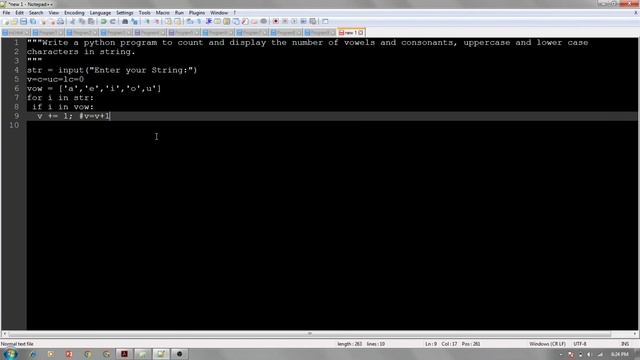The height and width of the screenshot is (360, 640).
Task: Toggle word wrap in the toolbar
Action: click(190, 21)
